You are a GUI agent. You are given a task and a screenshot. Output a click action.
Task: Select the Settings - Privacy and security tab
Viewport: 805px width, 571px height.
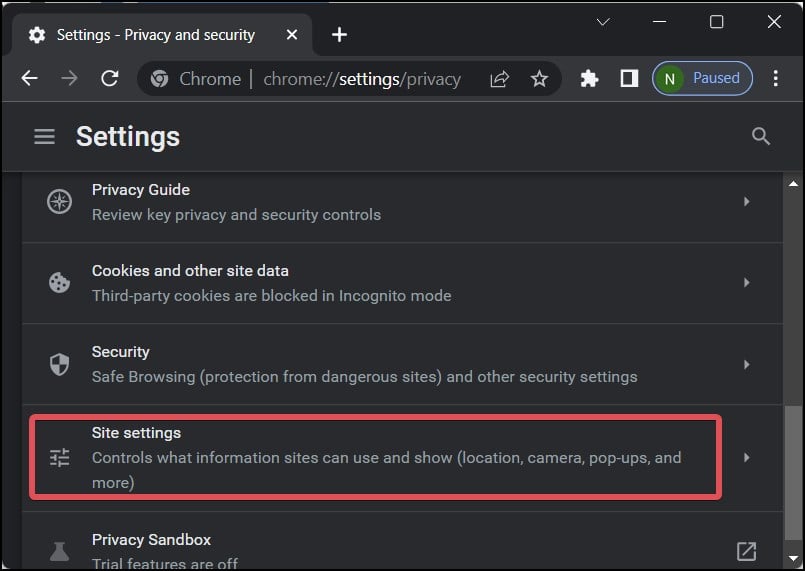162,34
